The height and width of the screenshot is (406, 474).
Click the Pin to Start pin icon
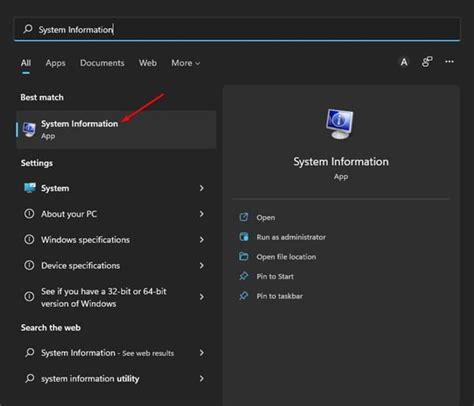pyautogui.click(x=244, y=276)
